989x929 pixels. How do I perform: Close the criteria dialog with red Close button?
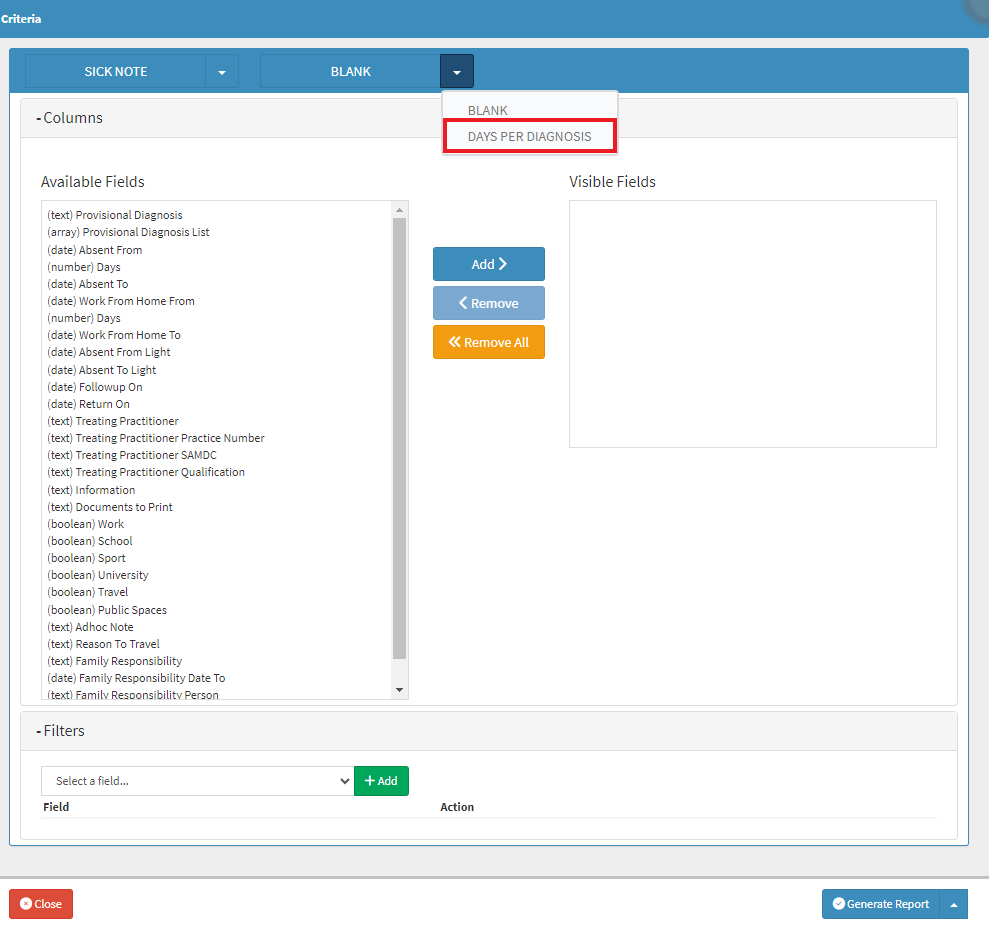pyautogui.click(x=41, y=904)
